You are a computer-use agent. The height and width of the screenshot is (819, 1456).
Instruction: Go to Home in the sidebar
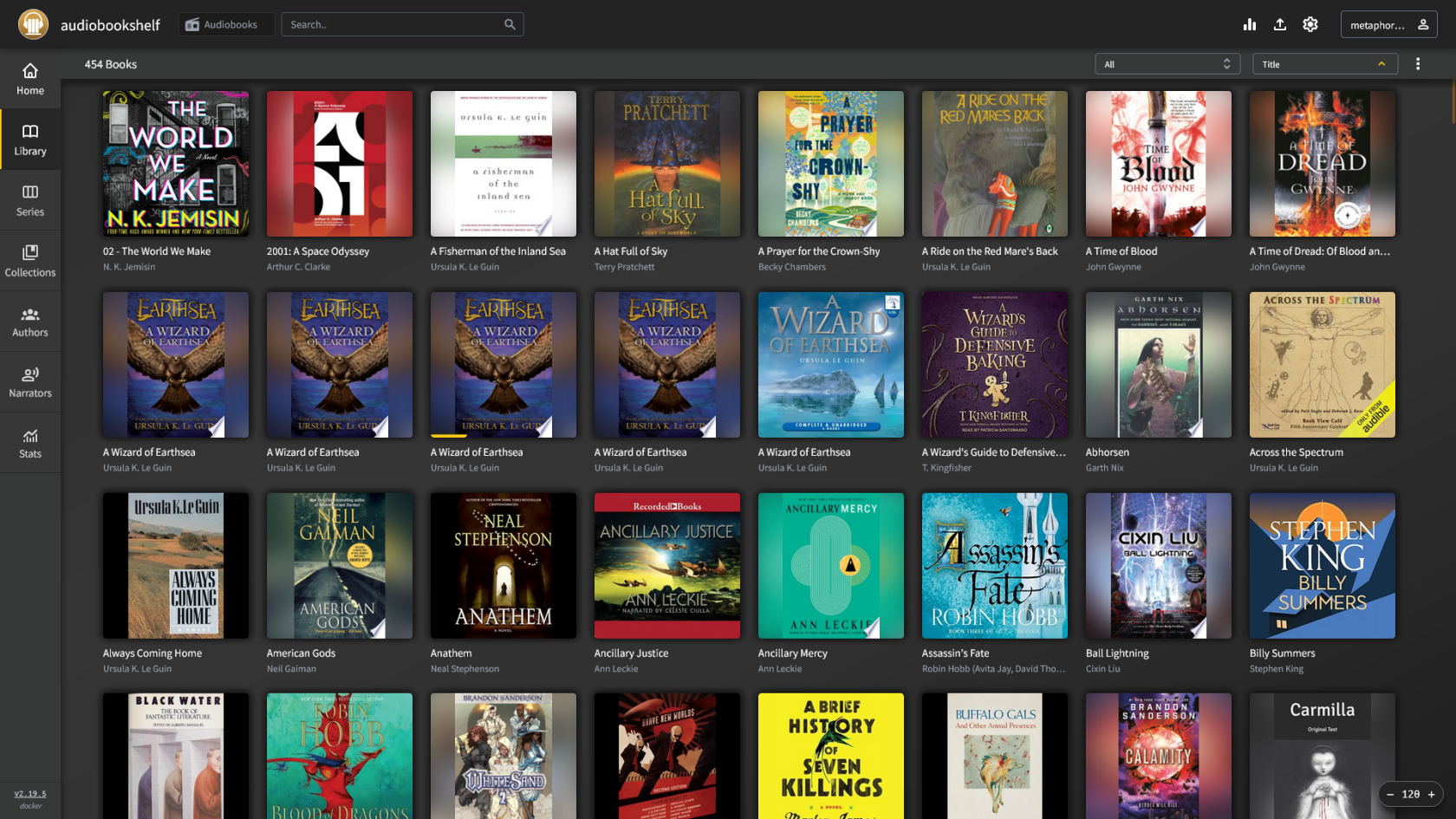click(x=30, y=79)
